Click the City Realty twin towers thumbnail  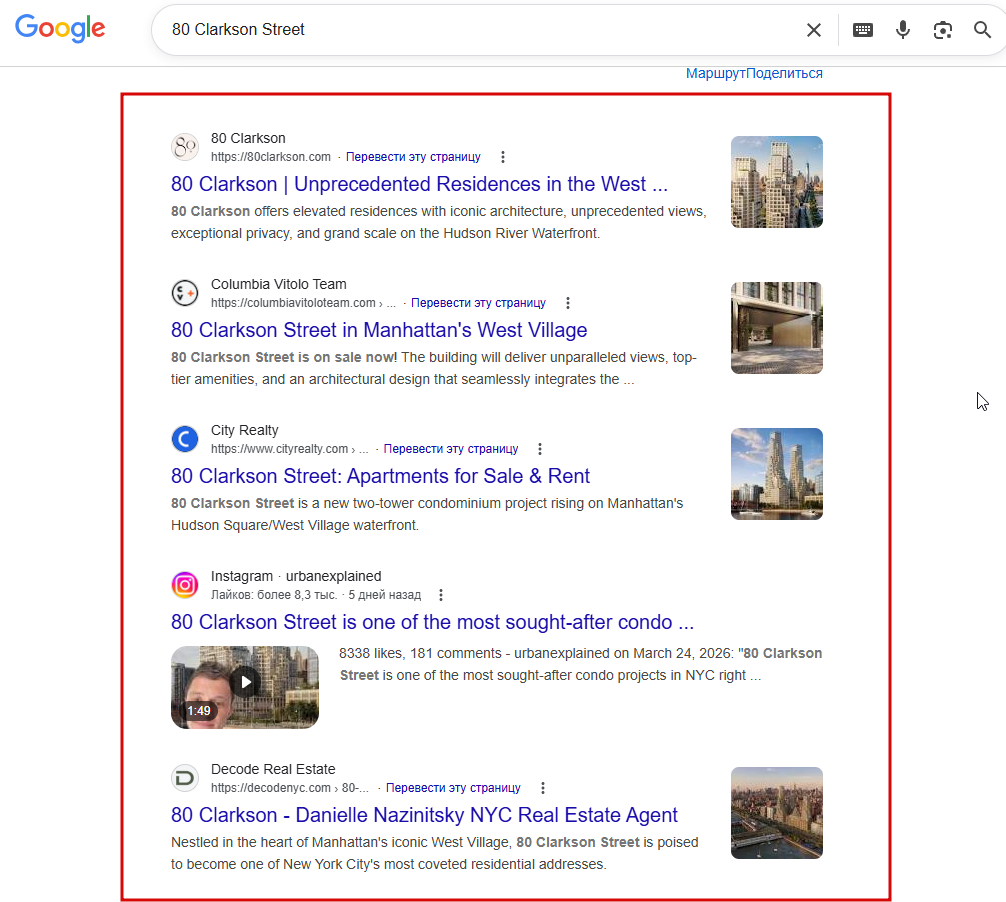[x=776, y=473]
